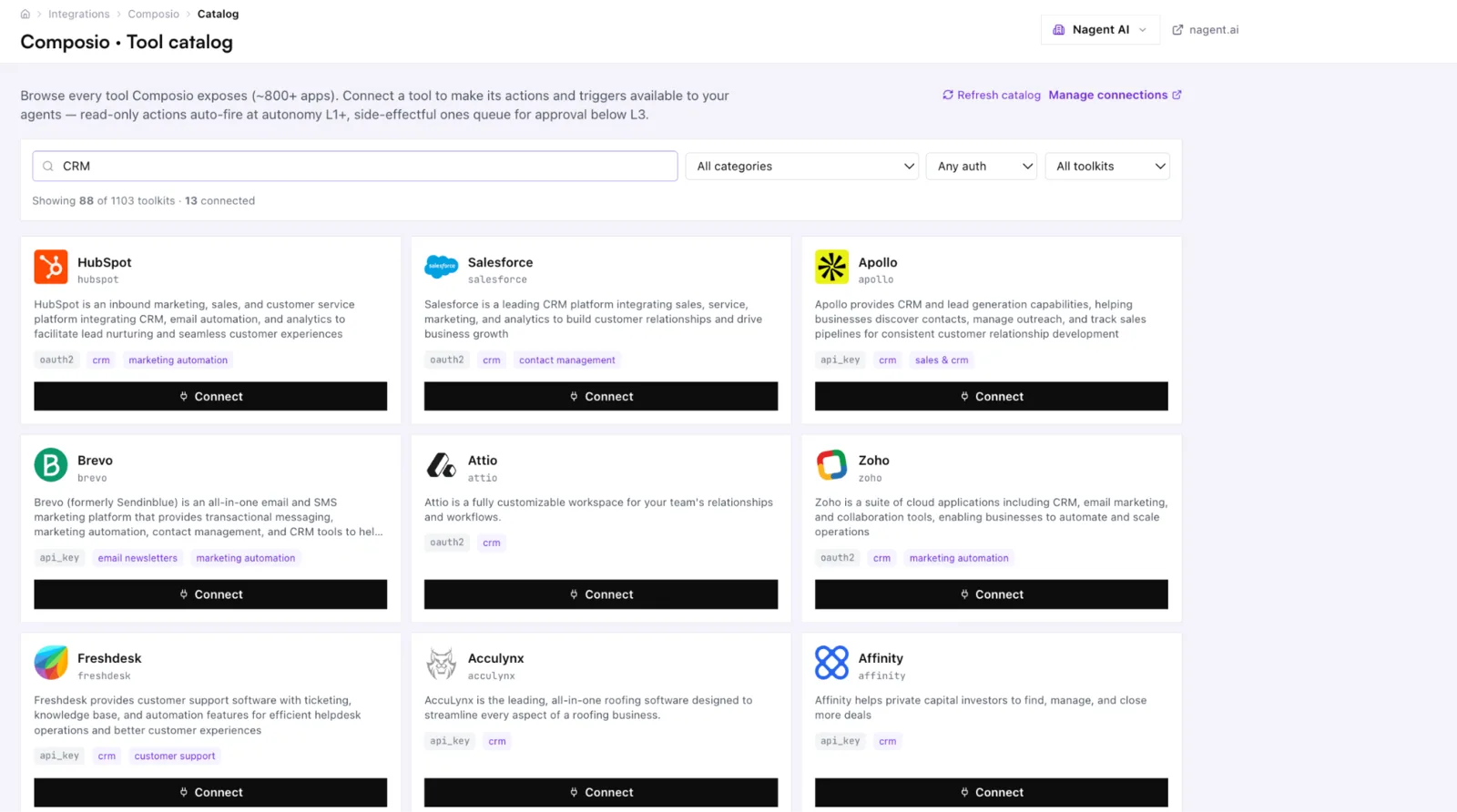Click the Salesforce card title
The height and width of the screenshot is (812, 1457).
[501, 262]
